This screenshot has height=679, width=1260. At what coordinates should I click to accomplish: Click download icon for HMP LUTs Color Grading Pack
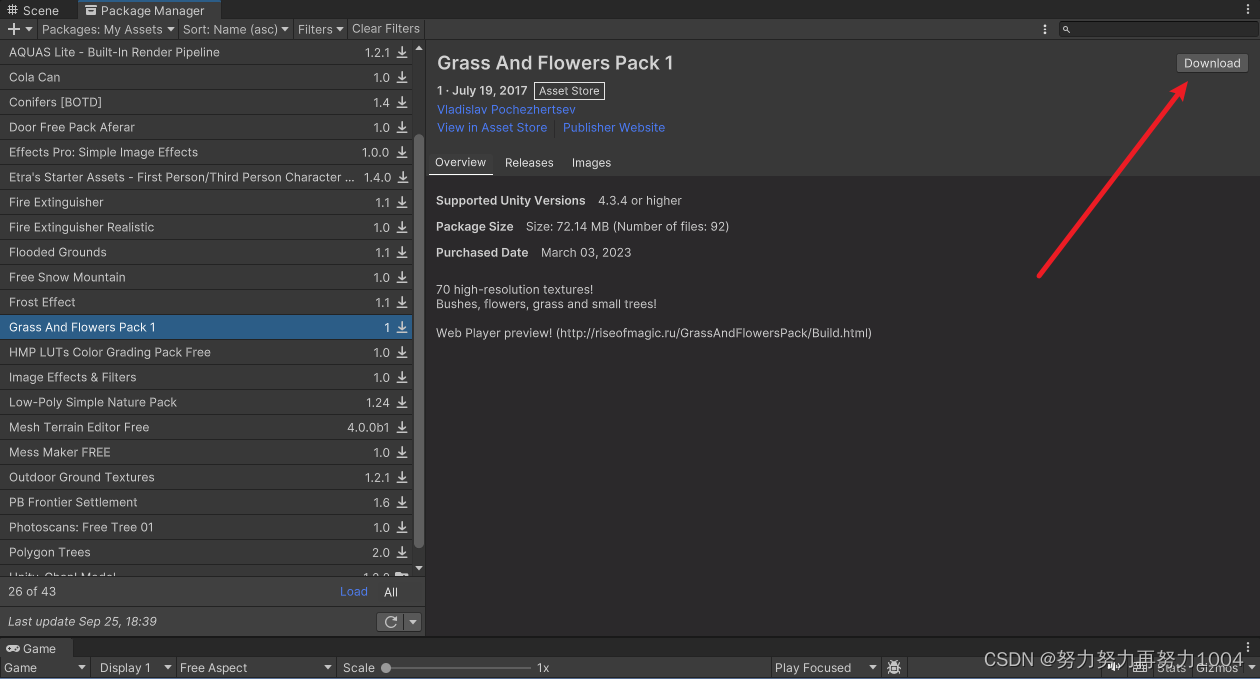tap(402, 352)
